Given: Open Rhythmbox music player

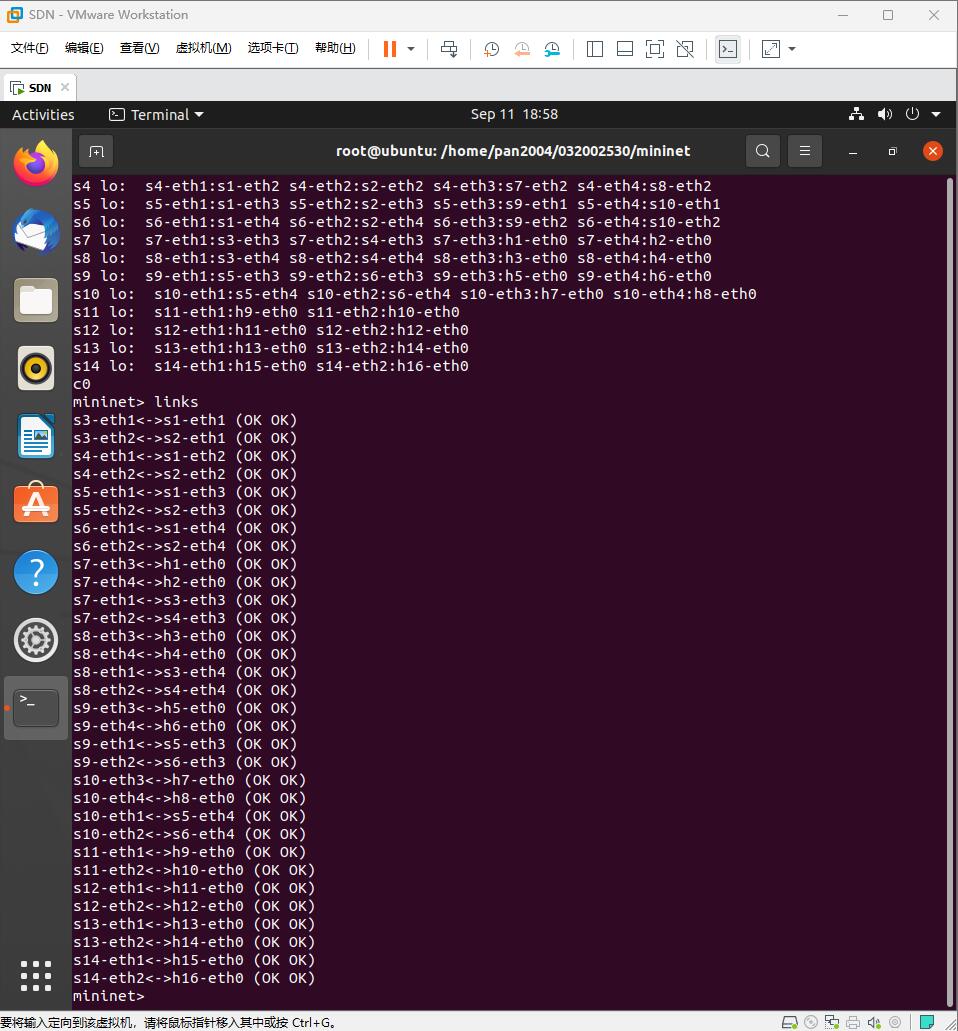Looking at the screenshot, I should tap(36, 368).
